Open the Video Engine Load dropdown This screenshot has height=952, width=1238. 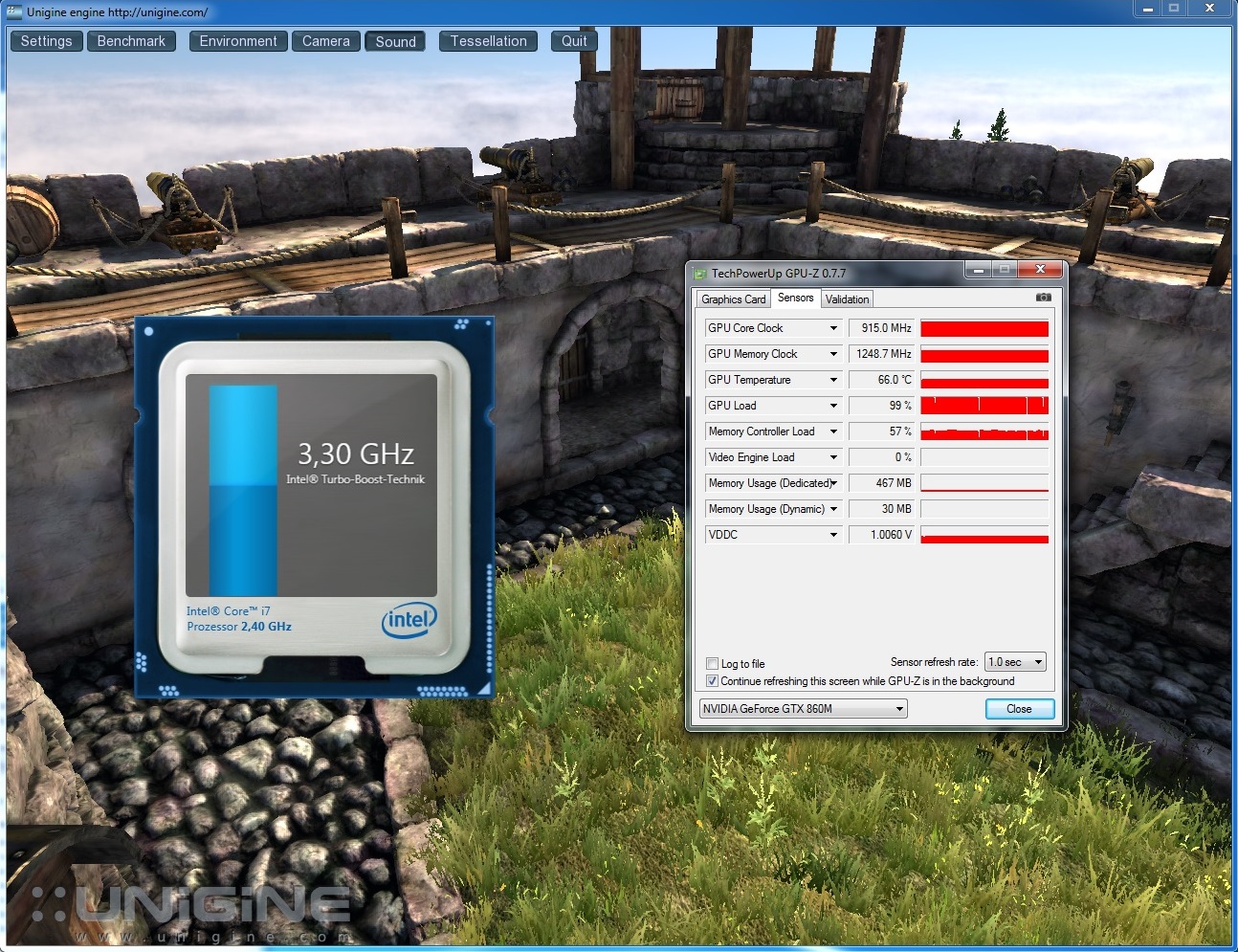tap(833, 457)
